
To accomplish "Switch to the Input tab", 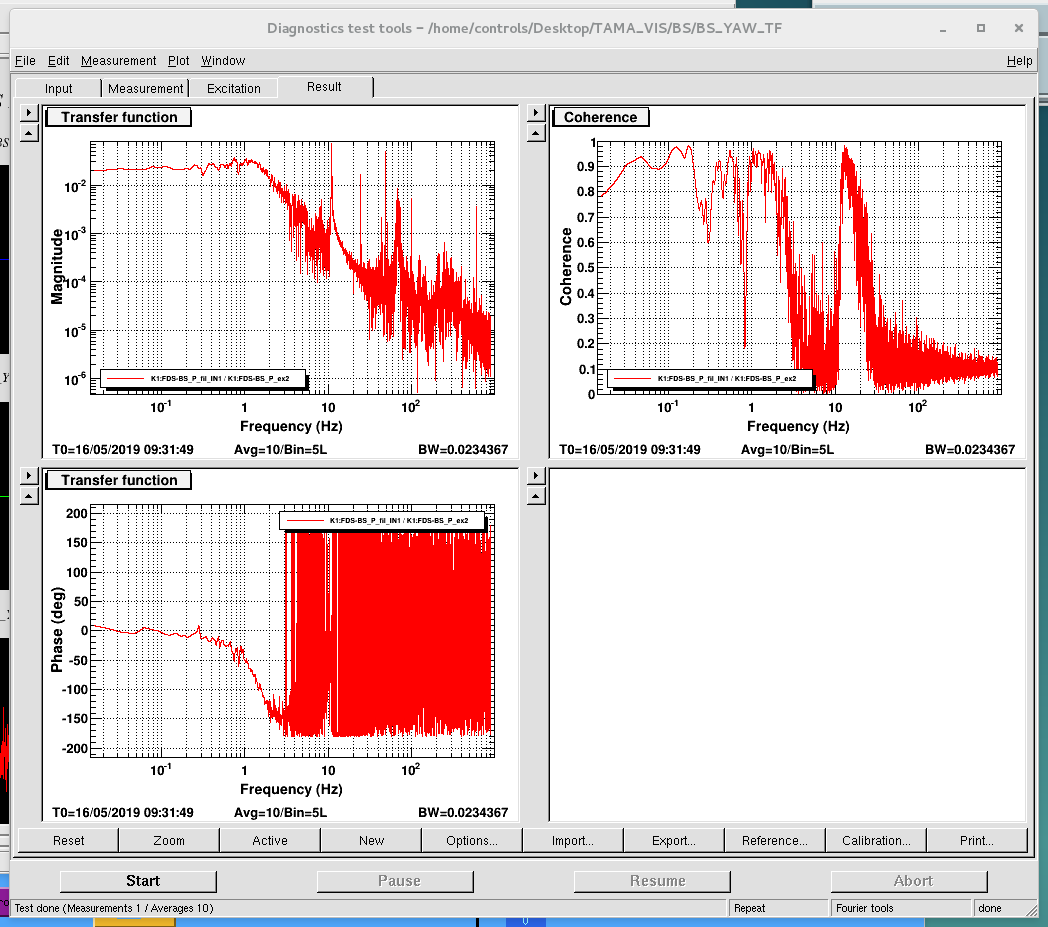I will 59,89.
